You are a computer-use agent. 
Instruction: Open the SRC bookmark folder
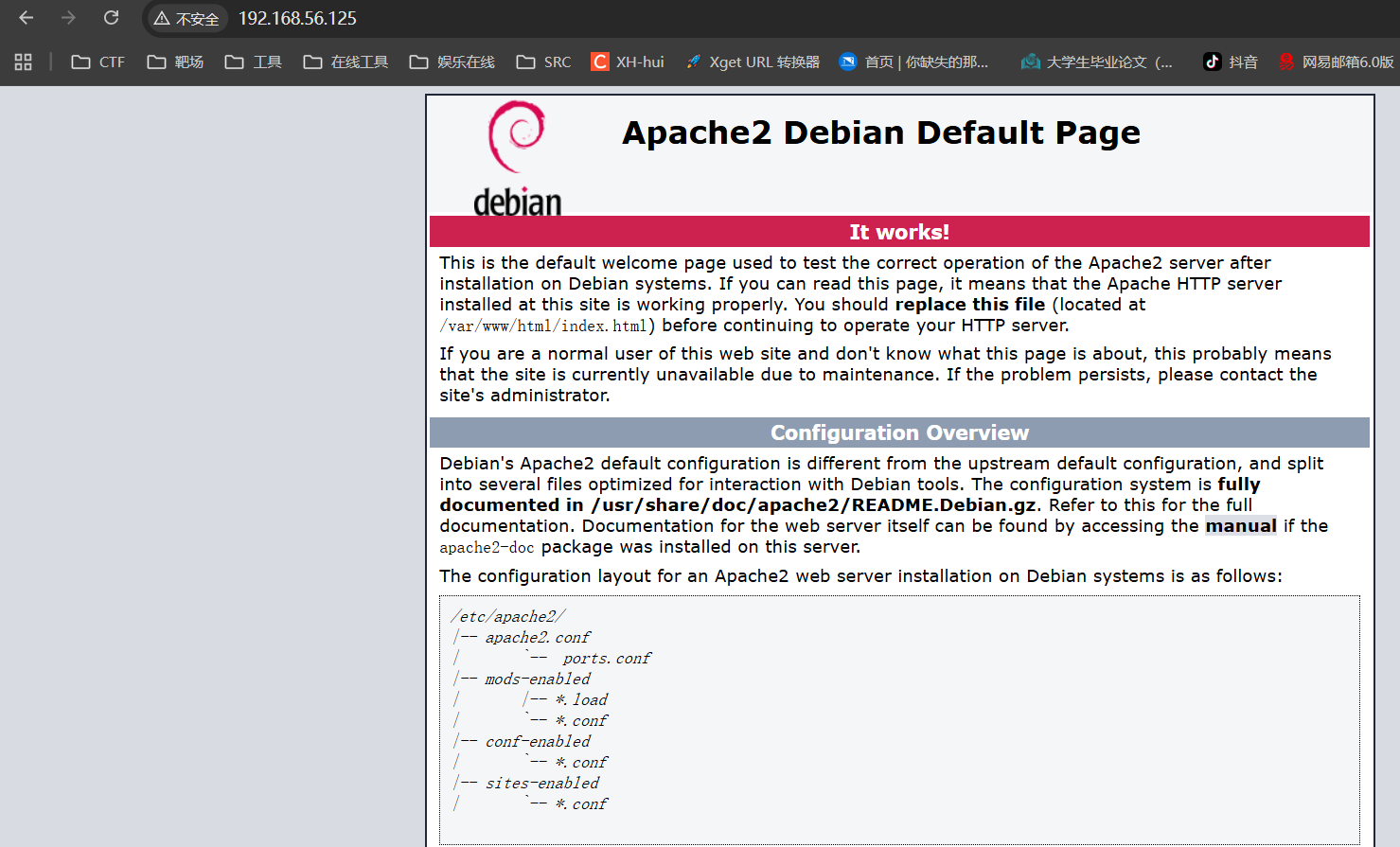coord(544,62)
